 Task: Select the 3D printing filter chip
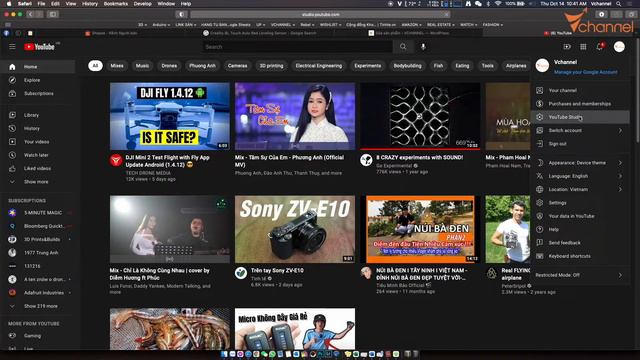(271, 66)
